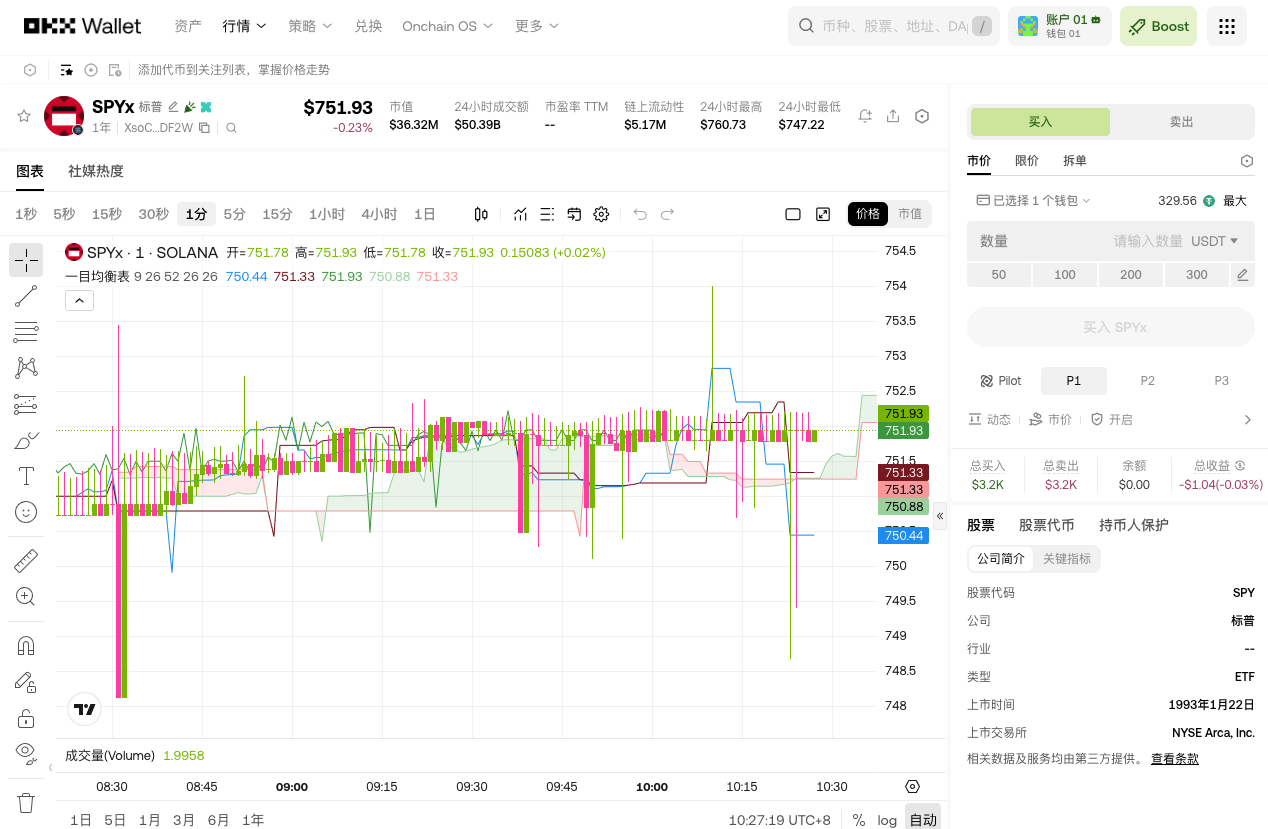
Task: Click the TradingView logo on chart
Action: click(x=85, y=709)
